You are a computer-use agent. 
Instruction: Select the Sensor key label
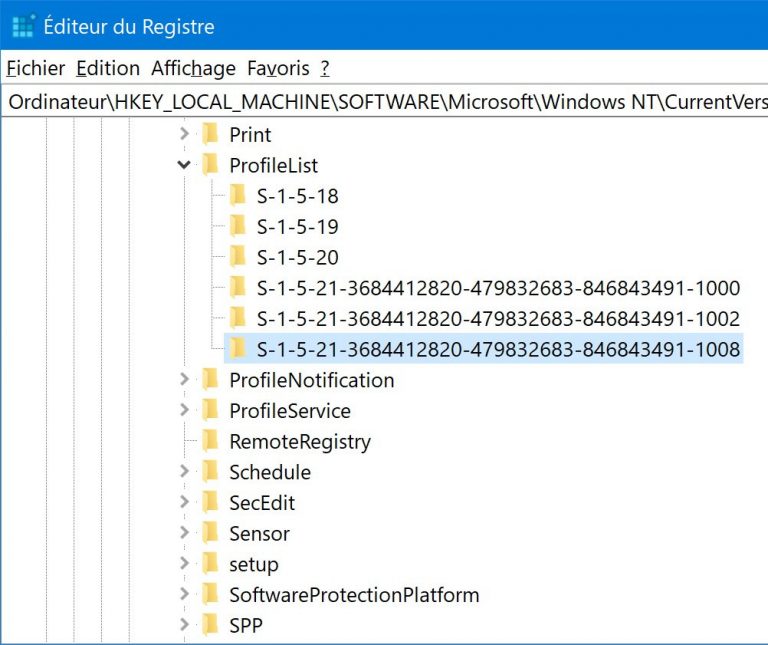(259, 534)
